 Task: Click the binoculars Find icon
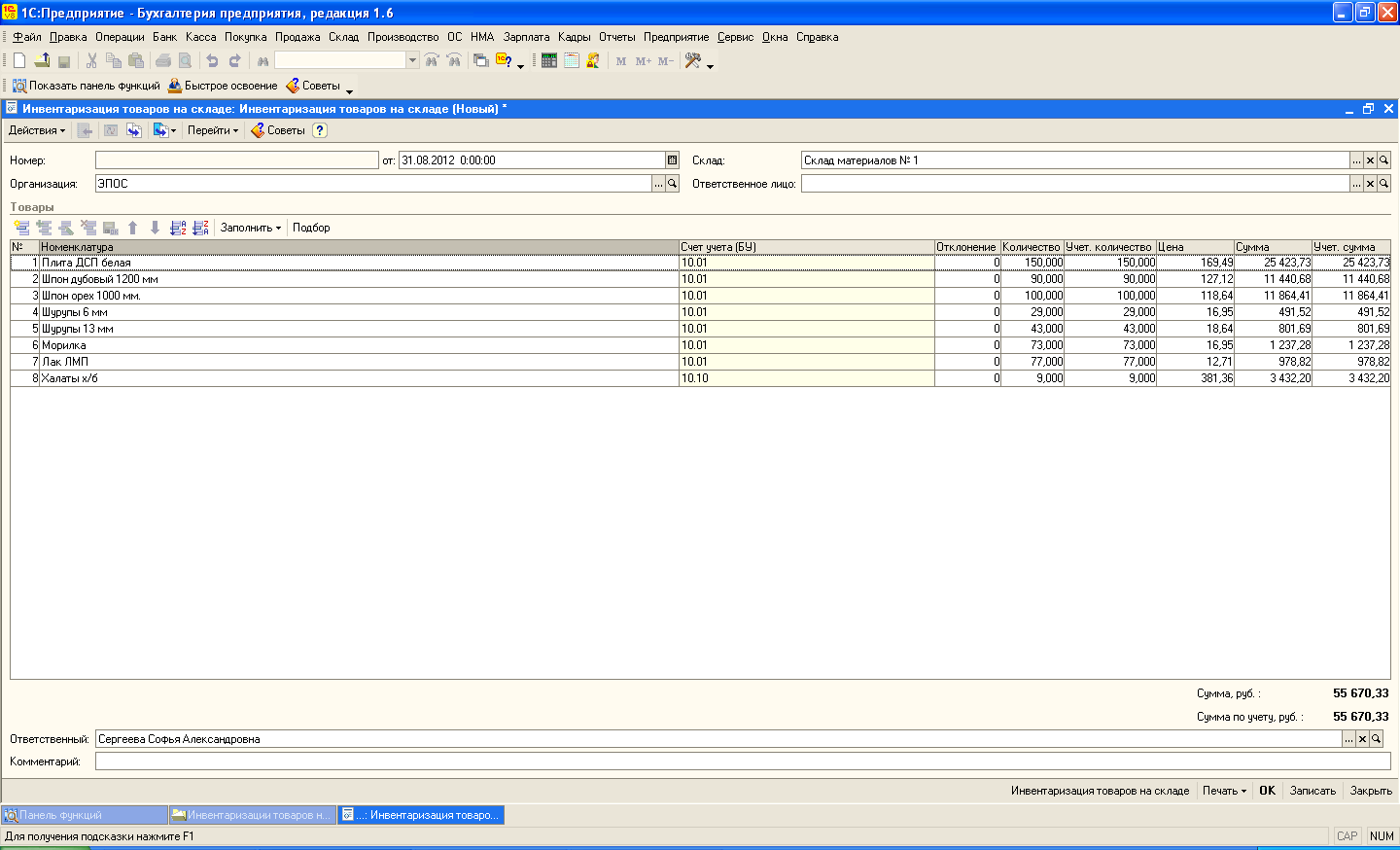click(262, 60)
